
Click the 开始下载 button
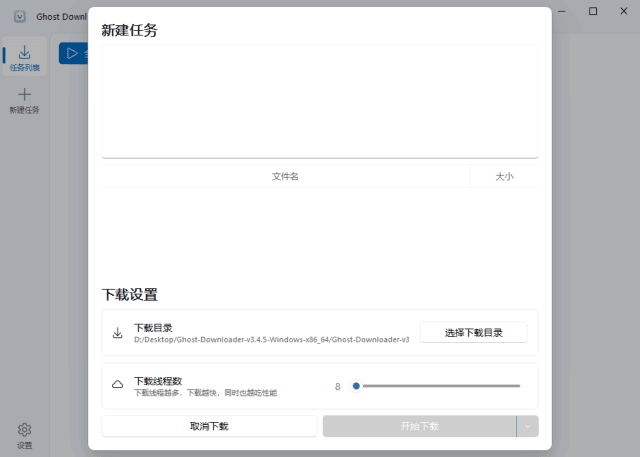(x=419, y=426)
